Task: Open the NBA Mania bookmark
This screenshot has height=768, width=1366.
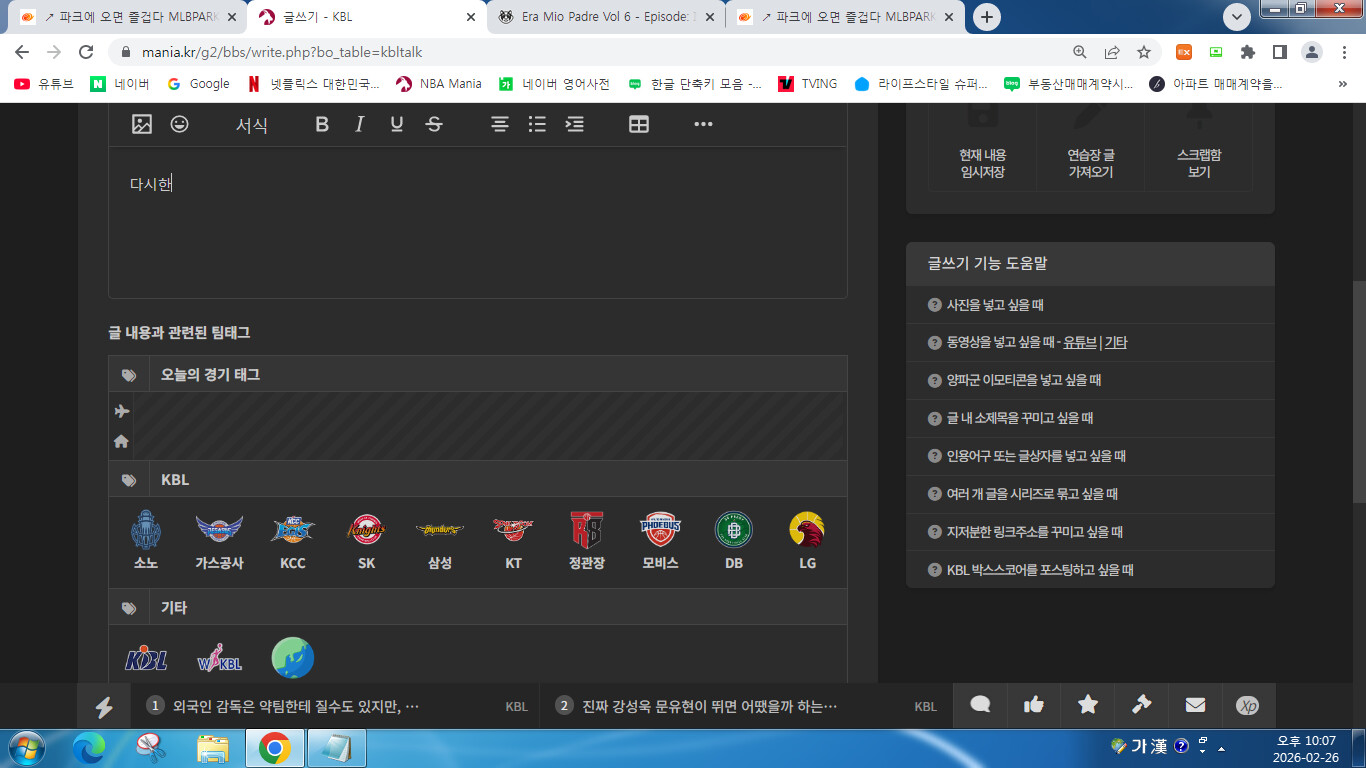Action: pos(439,84)
